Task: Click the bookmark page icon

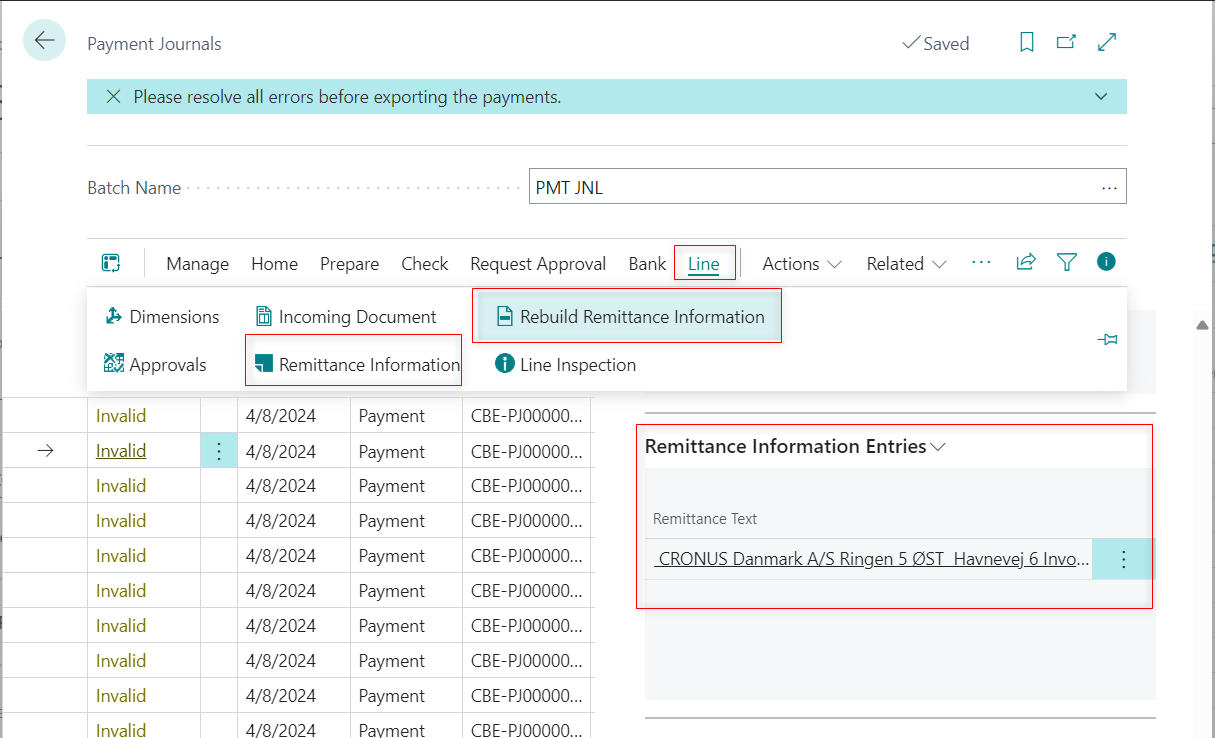Action: [x=1026, y=42]
